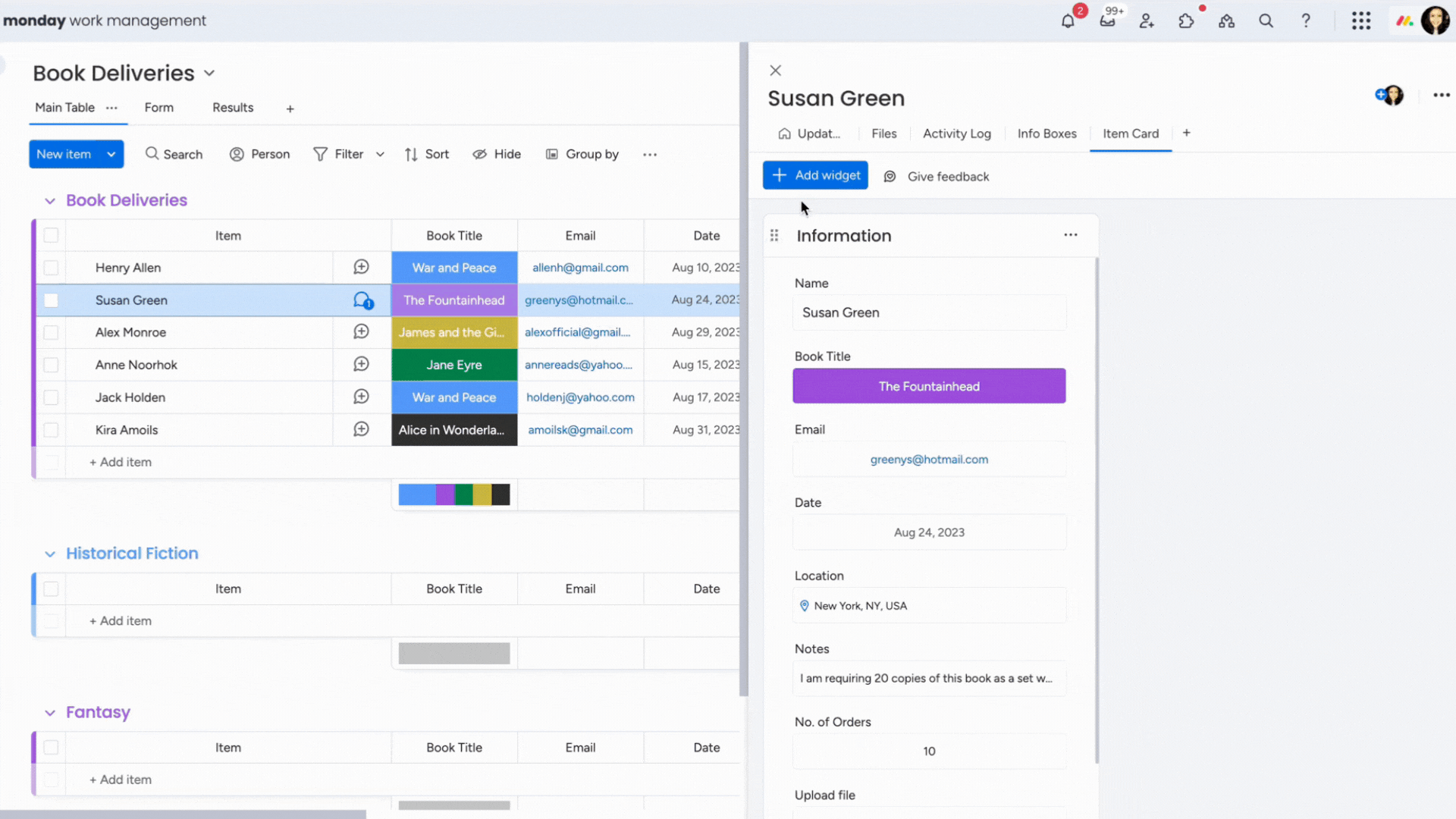Screen dimensions: 1456x819
Task: Click the Book Title color summary bar
Action: (x=454, y=494)
